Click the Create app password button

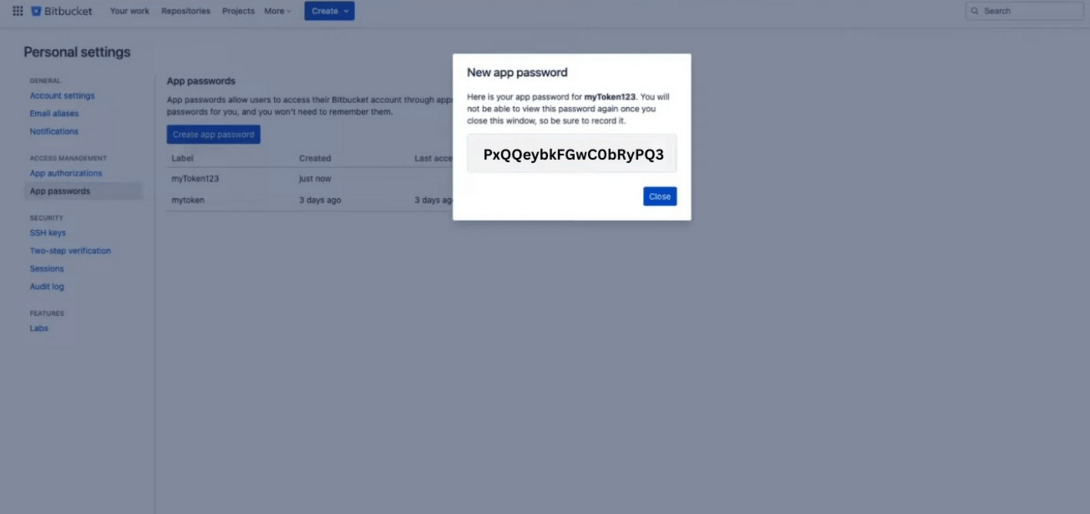pyautogui.click(x=213, y=134)
